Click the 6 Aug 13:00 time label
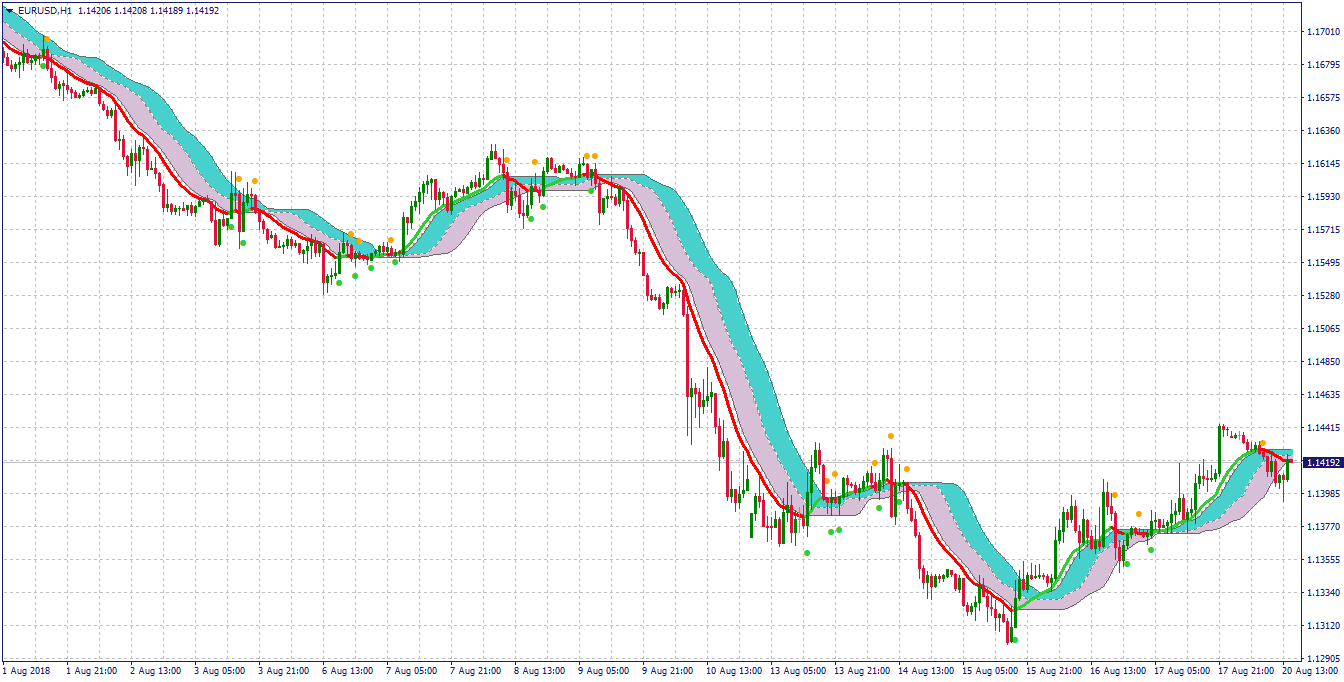This screenshot has height=682, width=1344. pos(347,671)
